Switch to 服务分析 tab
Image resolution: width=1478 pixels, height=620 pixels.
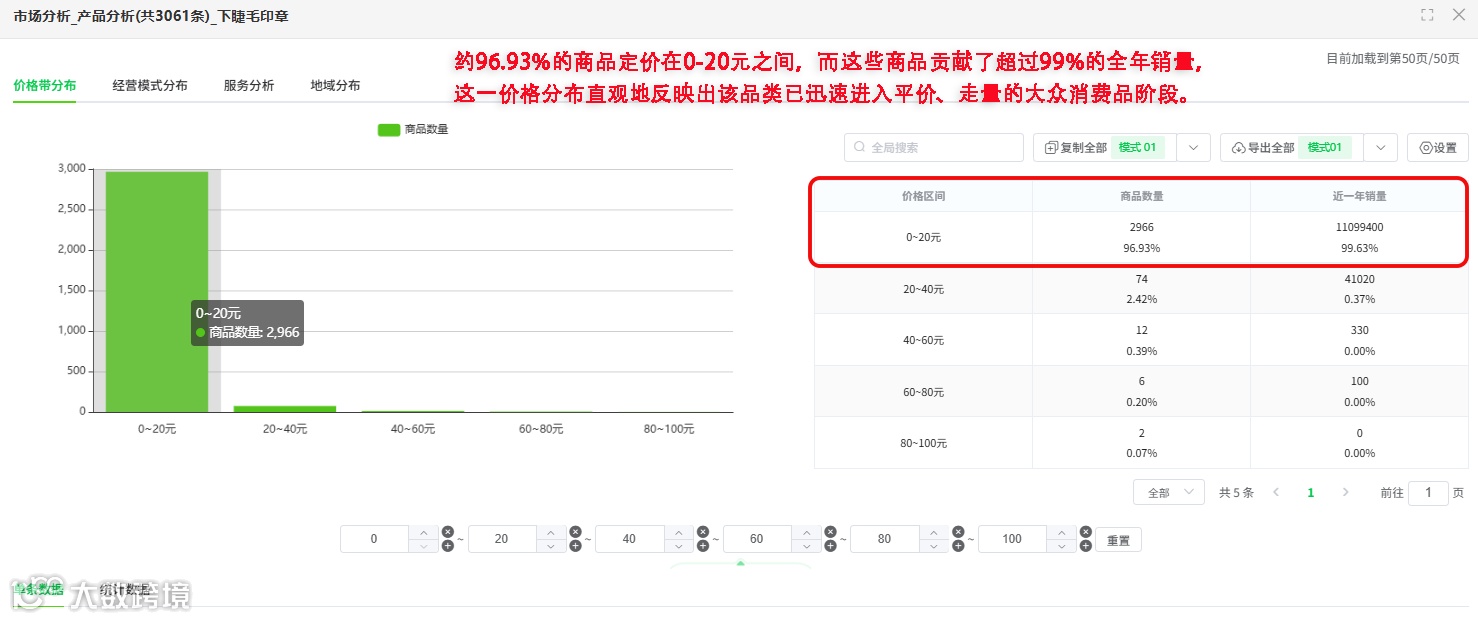(x=249, y=86)
